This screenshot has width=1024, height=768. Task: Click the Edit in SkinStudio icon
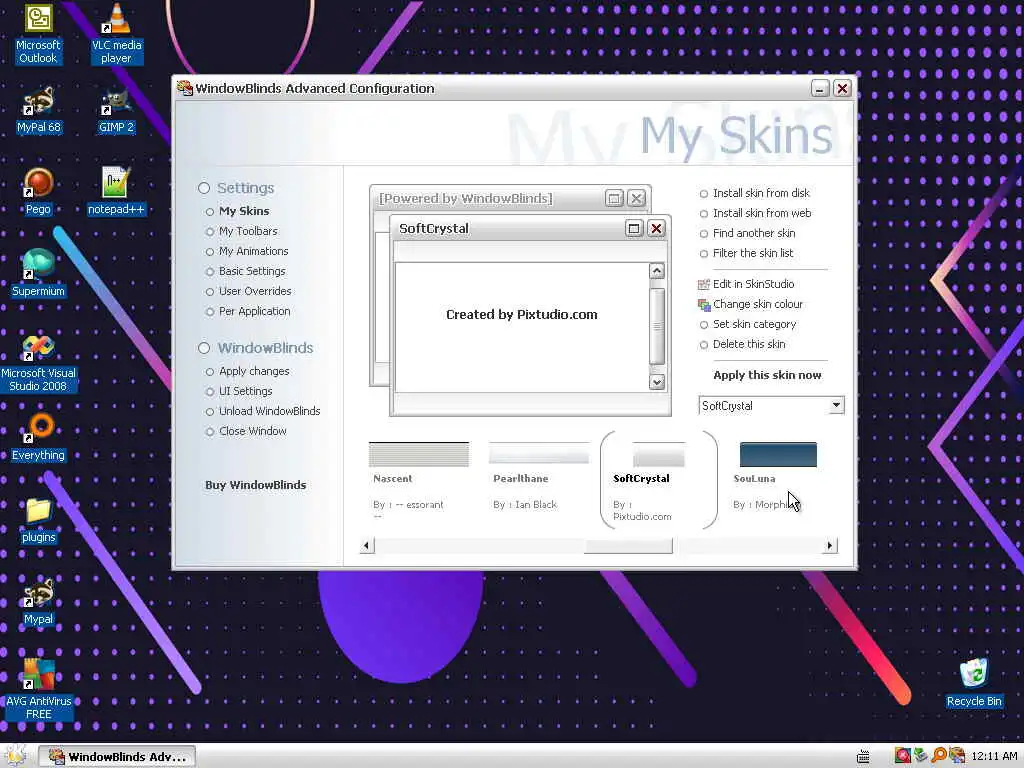point(703,284)
